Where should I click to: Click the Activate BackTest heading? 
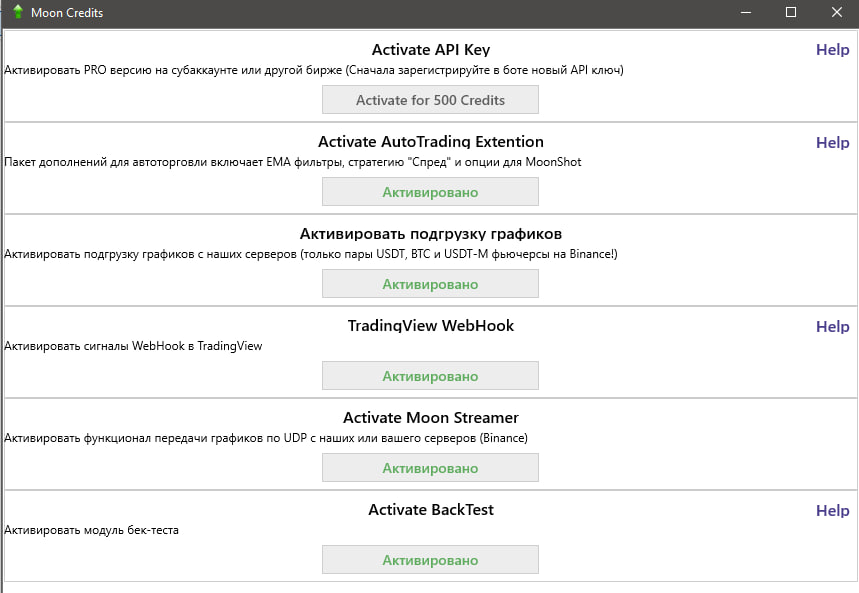(430, 510)
